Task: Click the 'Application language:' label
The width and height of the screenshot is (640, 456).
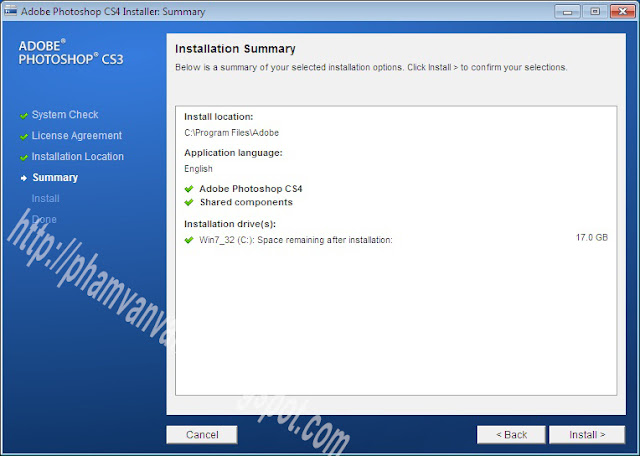Action: pyautogui.click(x=233, y=153)
